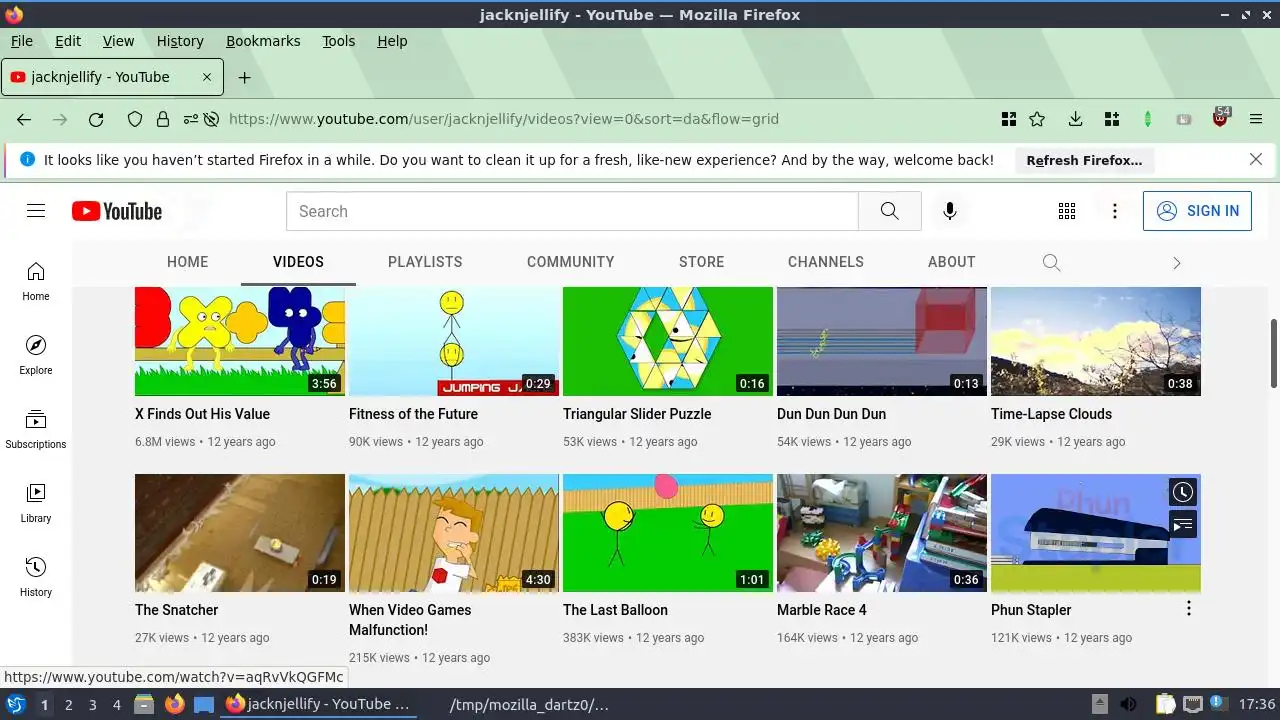Open the YouTube apps grid icon
The height and width of the screenshot is (720, 1280).
[1067, 211]
